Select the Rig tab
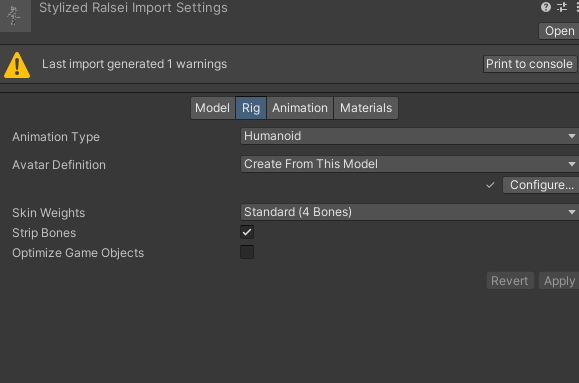The height and width of the screenshot is (383, 579). (x=251, y=108)
